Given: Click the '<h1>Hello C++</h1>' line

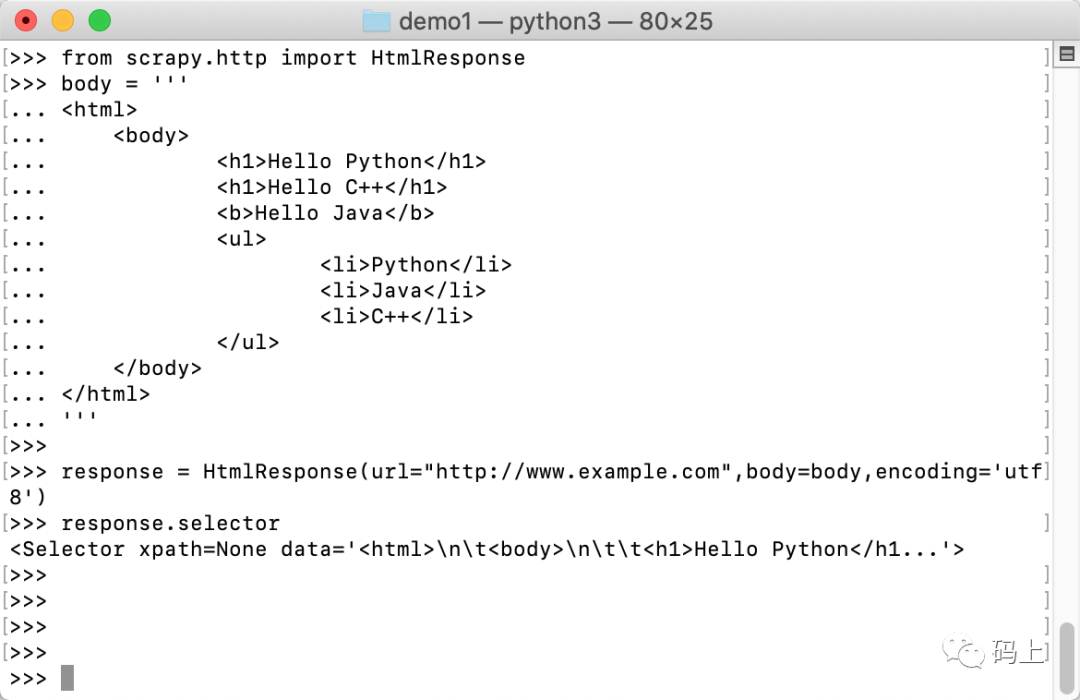Looking at the screenshot, I should pos(332,187).
